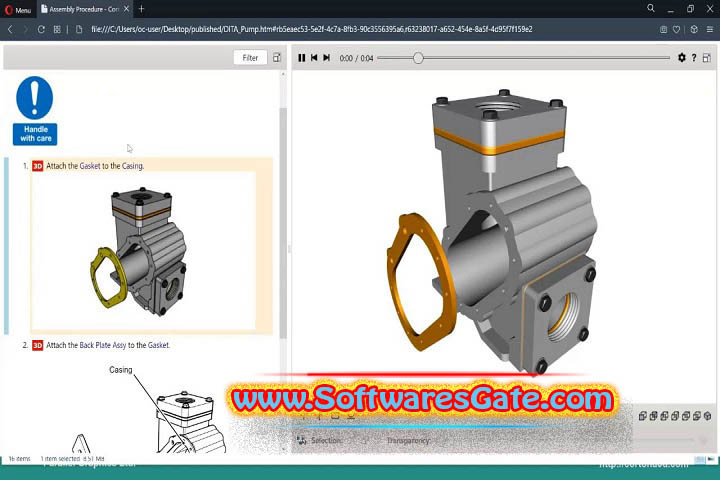Click the address bar file URL

click(x=312, y=29)
